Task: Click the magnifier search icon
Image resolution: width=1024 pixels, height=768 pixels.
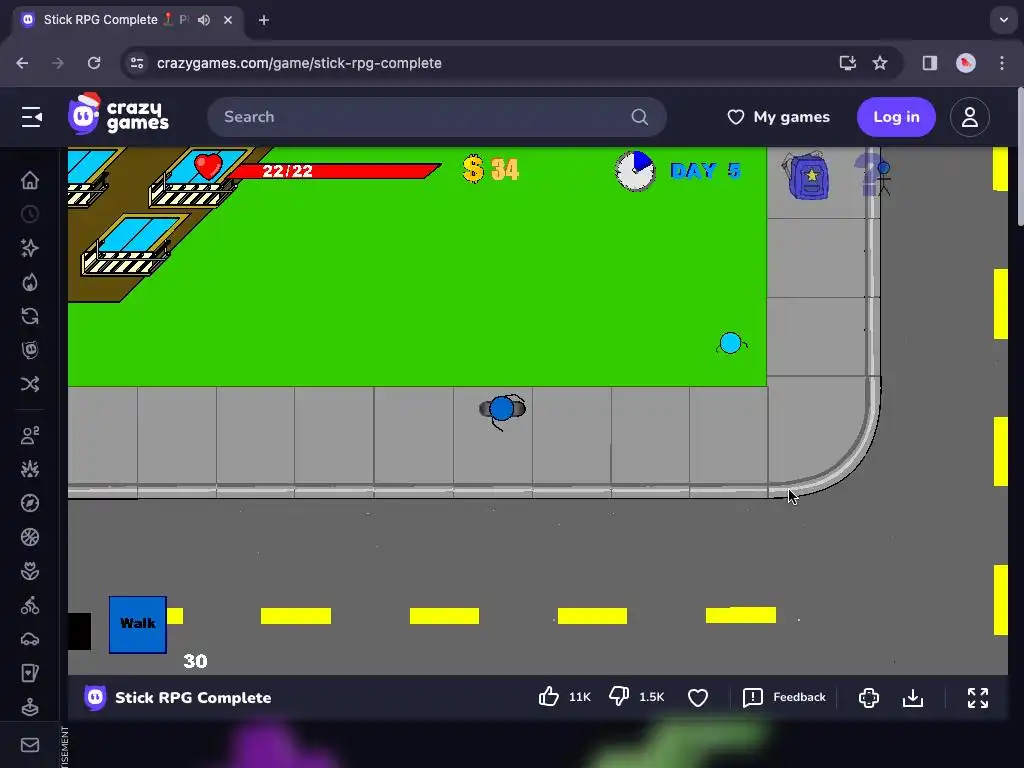Action: [x=640, y=117]
